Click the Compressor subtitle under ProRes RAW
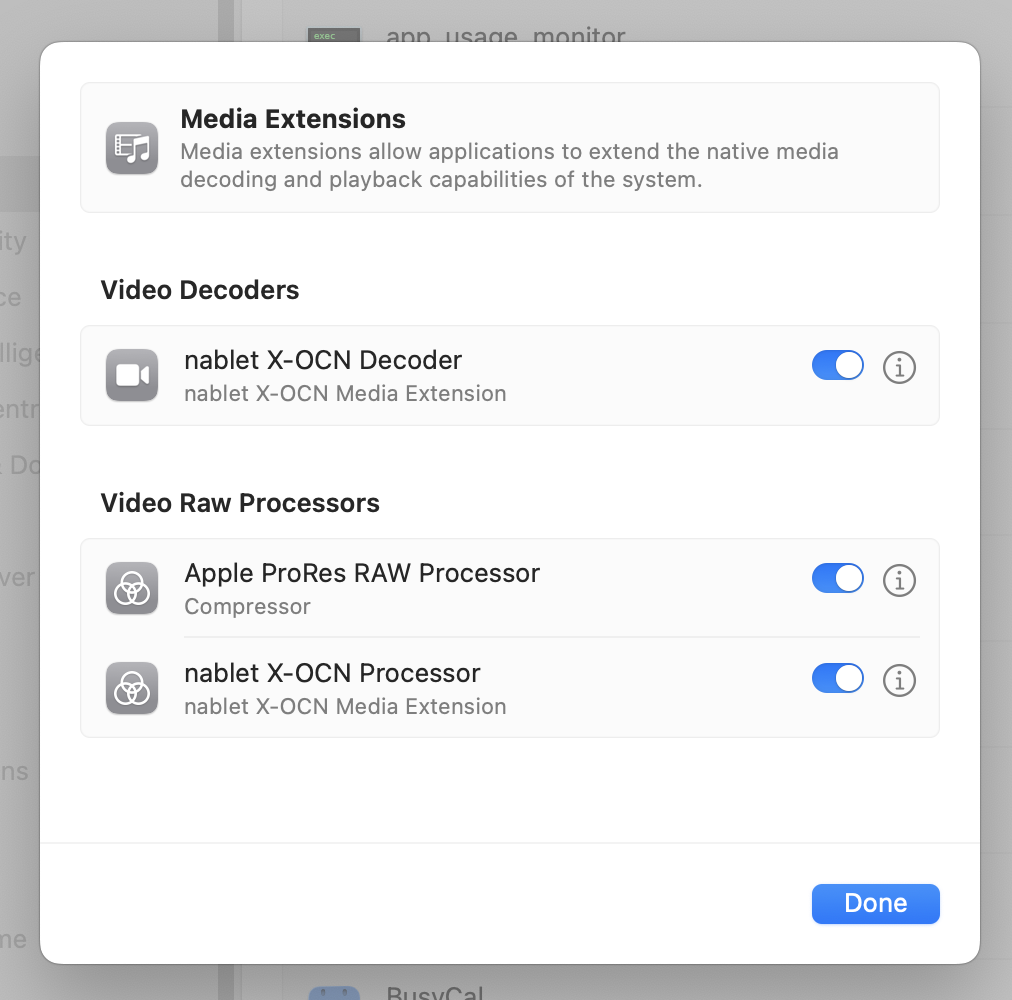Image resolution: width=1012 pixels, height=1000 pixels. (x=247, y=607)
